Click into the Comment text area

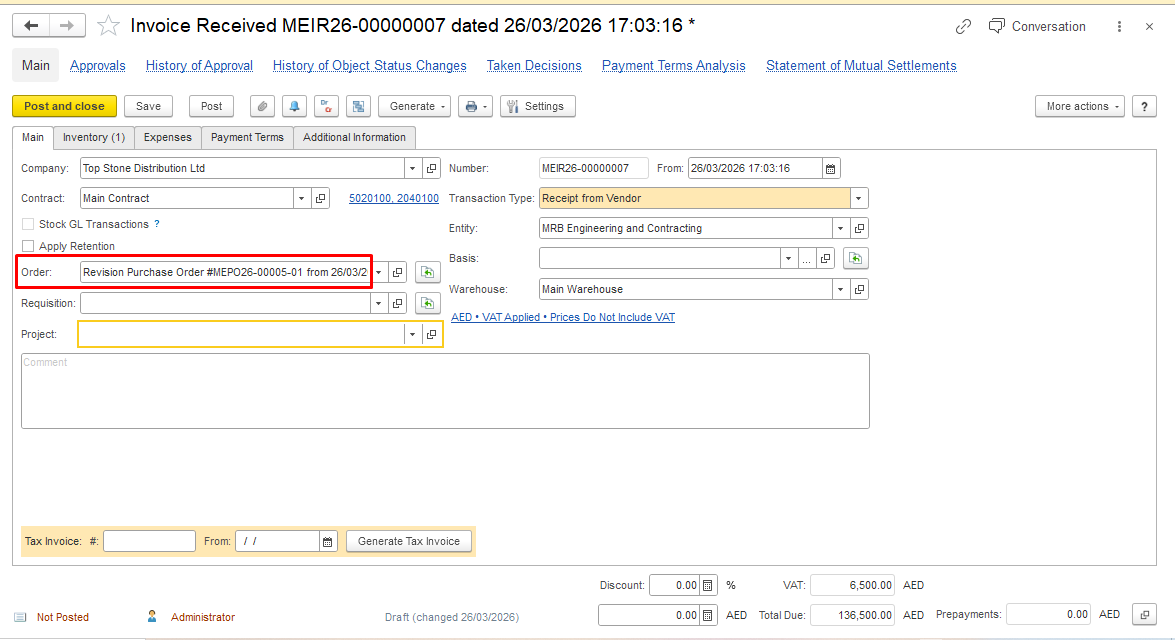tap(445, 390)
